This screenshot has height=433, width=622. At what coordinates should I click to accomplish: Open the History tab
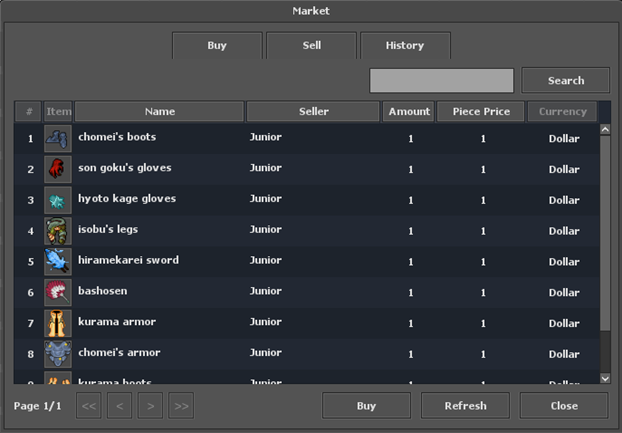405,46
